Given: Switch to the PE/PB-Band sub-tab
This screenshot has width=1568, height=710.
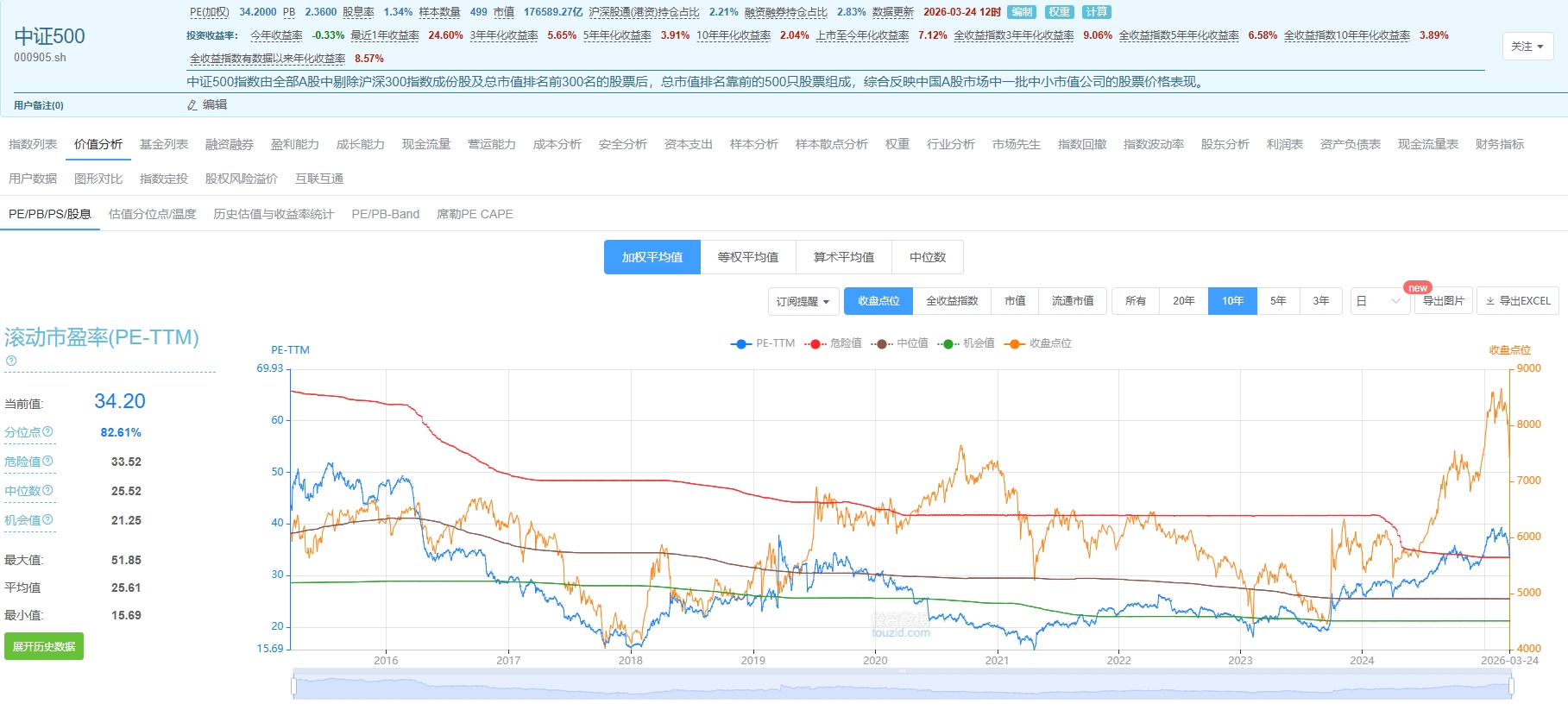Looking at the screenshot, I should 386,214.
